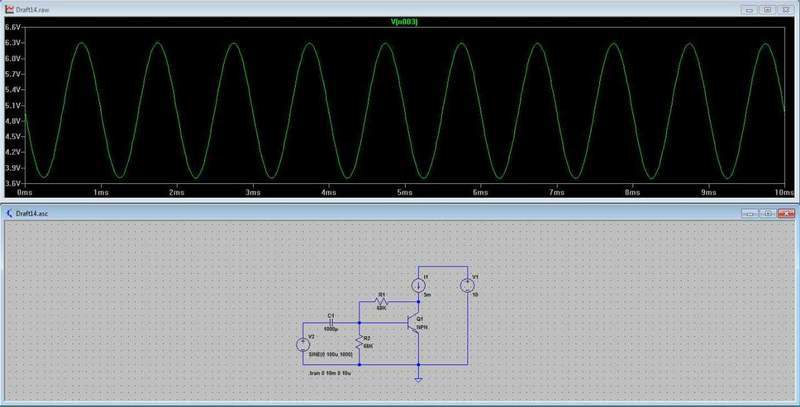Image resolution: width=800 pixels, height=407 pixels.
Task: Click the 5ms label on time axis
Action: [403, 190]
